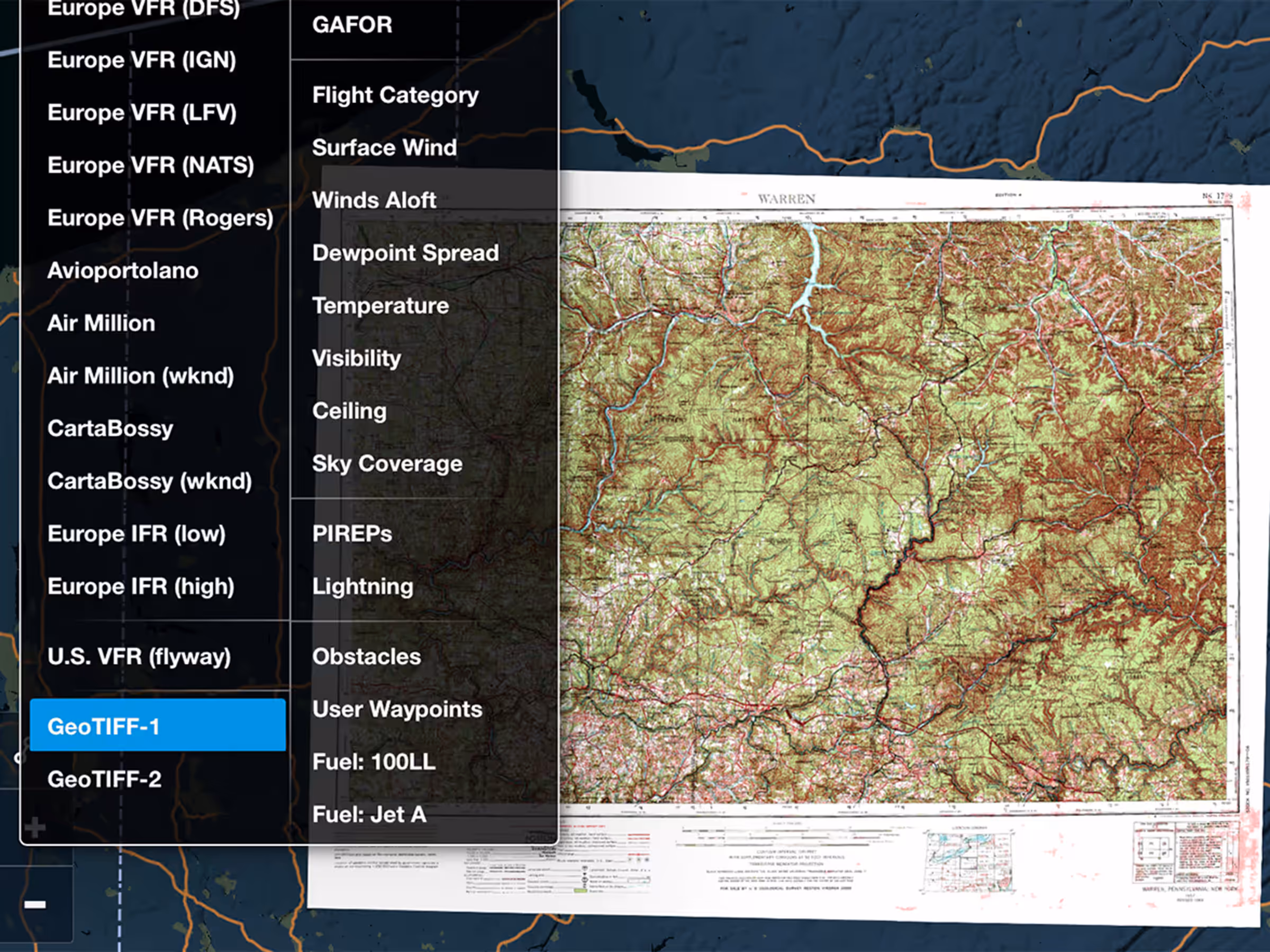This screenshot has height=952, width=1270.
Task: Show PIREPs on the map
Action: 352,533
